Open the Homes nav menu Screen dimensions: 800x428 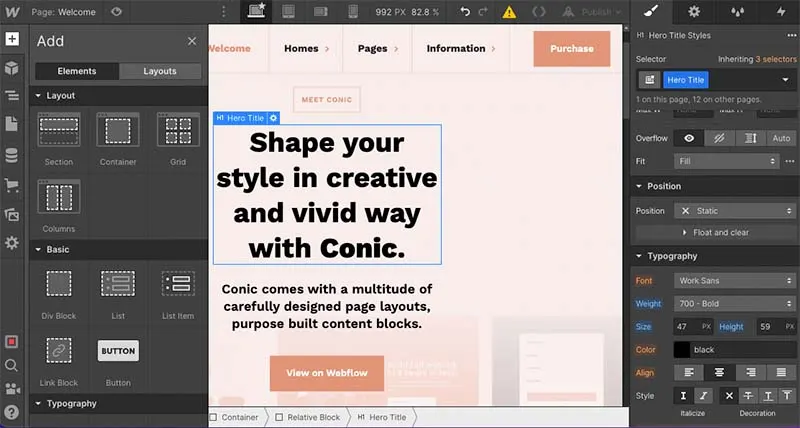click(x=306, y=48)
